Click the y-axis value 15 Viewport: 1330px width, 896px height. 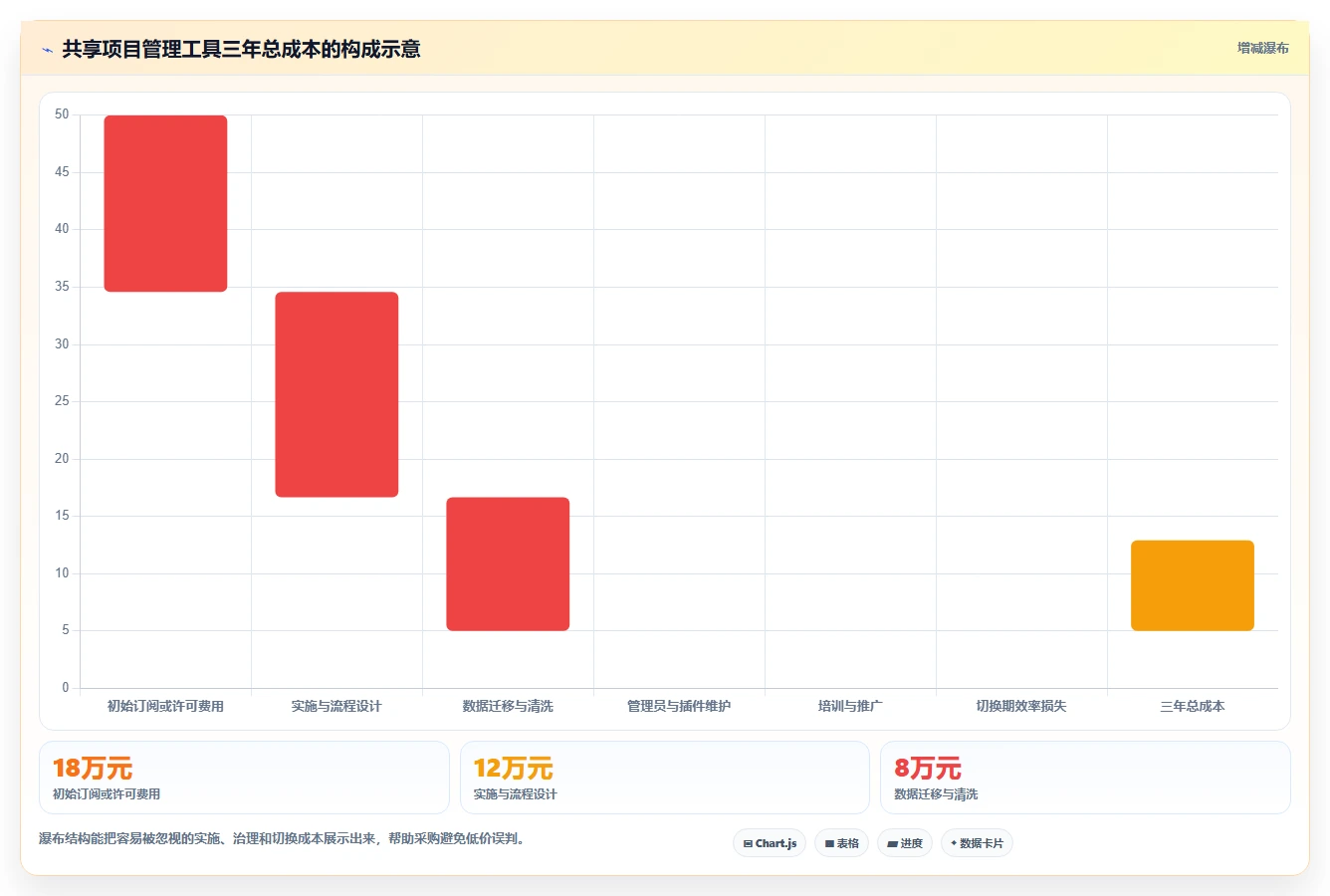click(x=62, y=516)
